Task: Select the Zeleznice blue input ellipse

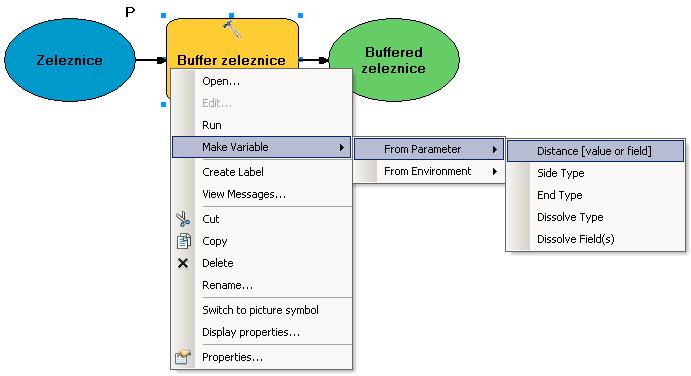Action: tap(70, 60)
